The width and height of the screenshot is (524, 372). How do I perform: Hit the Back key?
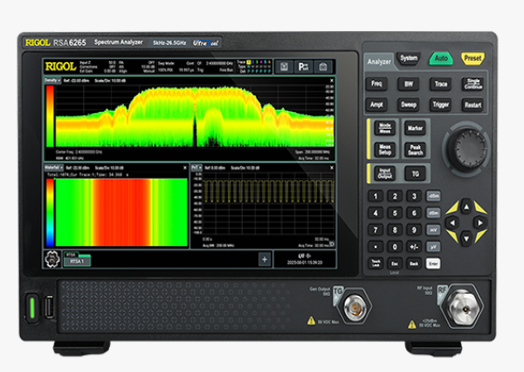click(x=414, y=263)
